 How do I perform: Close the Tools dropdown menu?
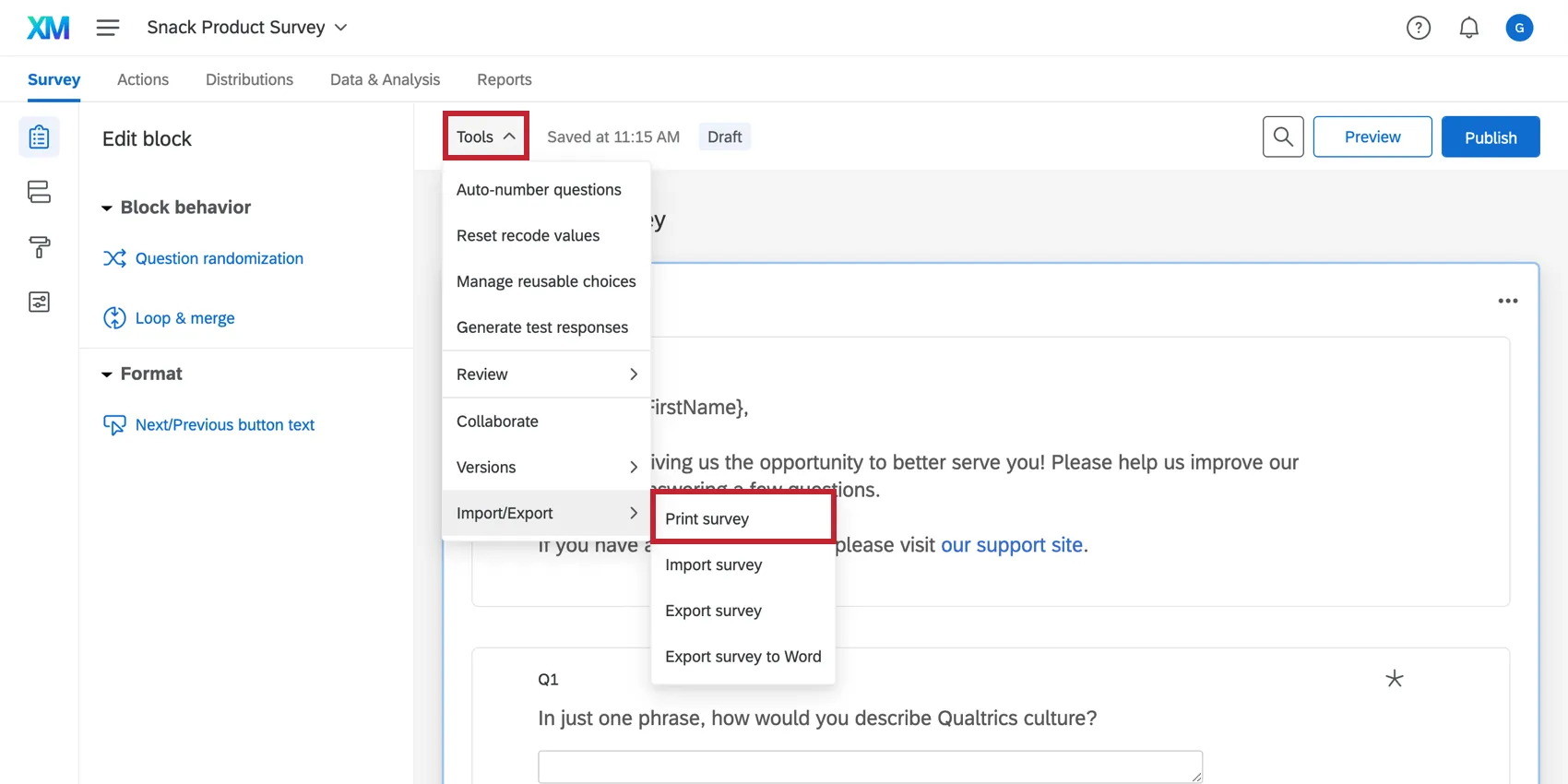pos(485,137)
